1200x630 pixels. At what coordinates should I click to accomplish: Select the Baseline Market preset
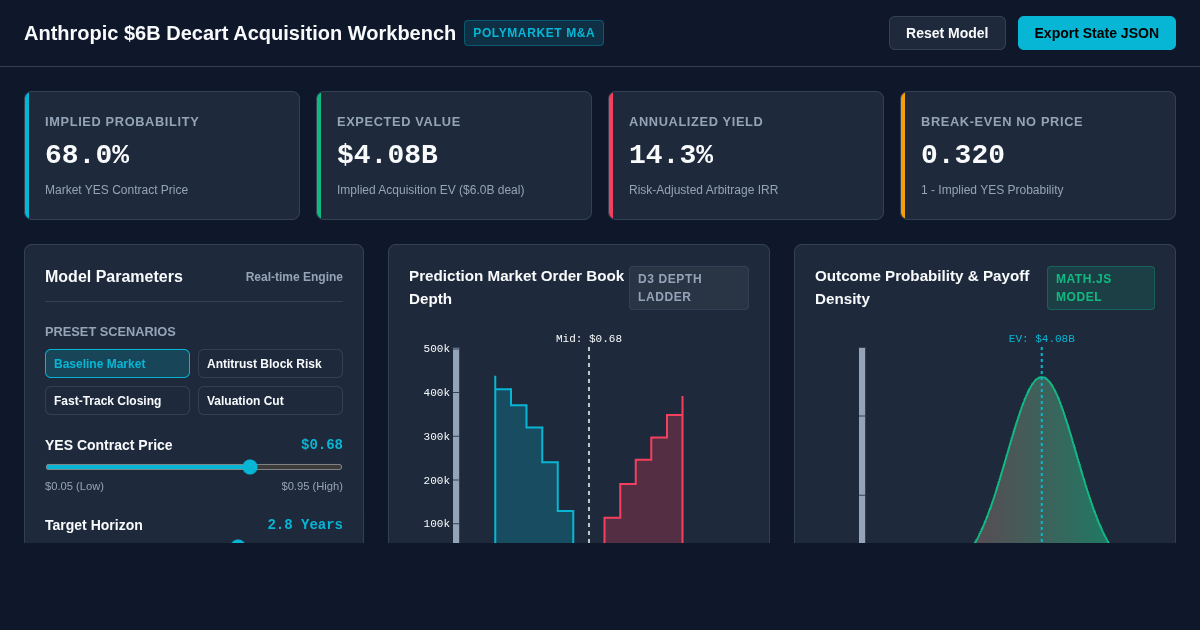[117, 364]
